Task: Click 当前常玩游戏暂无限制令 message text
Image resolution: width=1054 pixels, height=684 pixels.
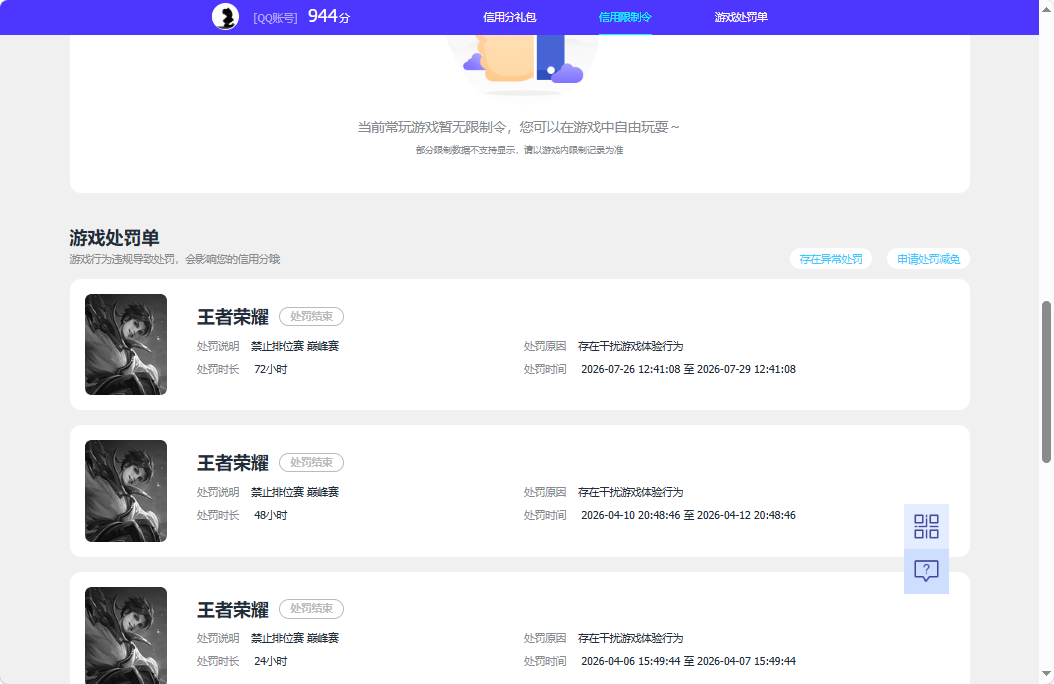Action: click(518, 127)
